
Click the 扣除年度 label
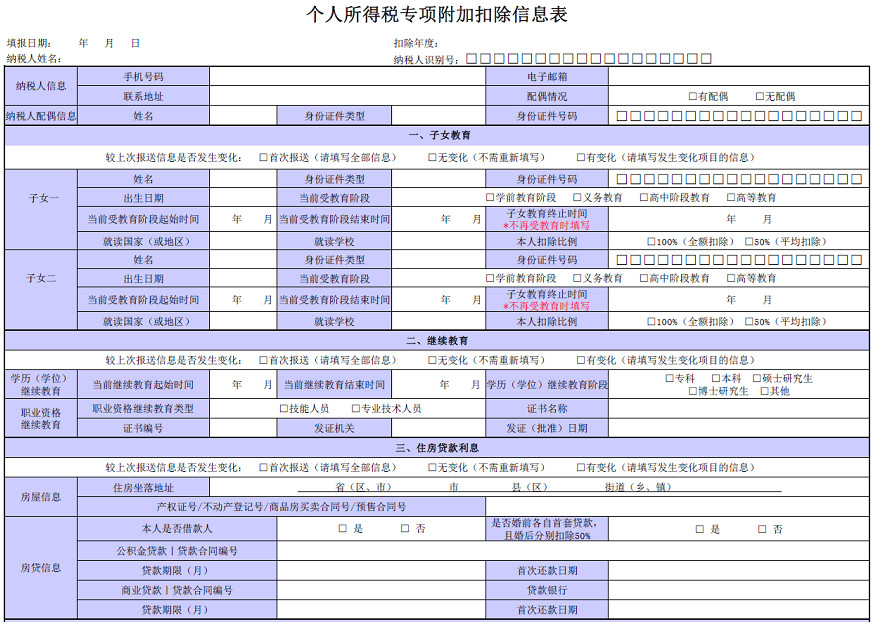point(417,43)
